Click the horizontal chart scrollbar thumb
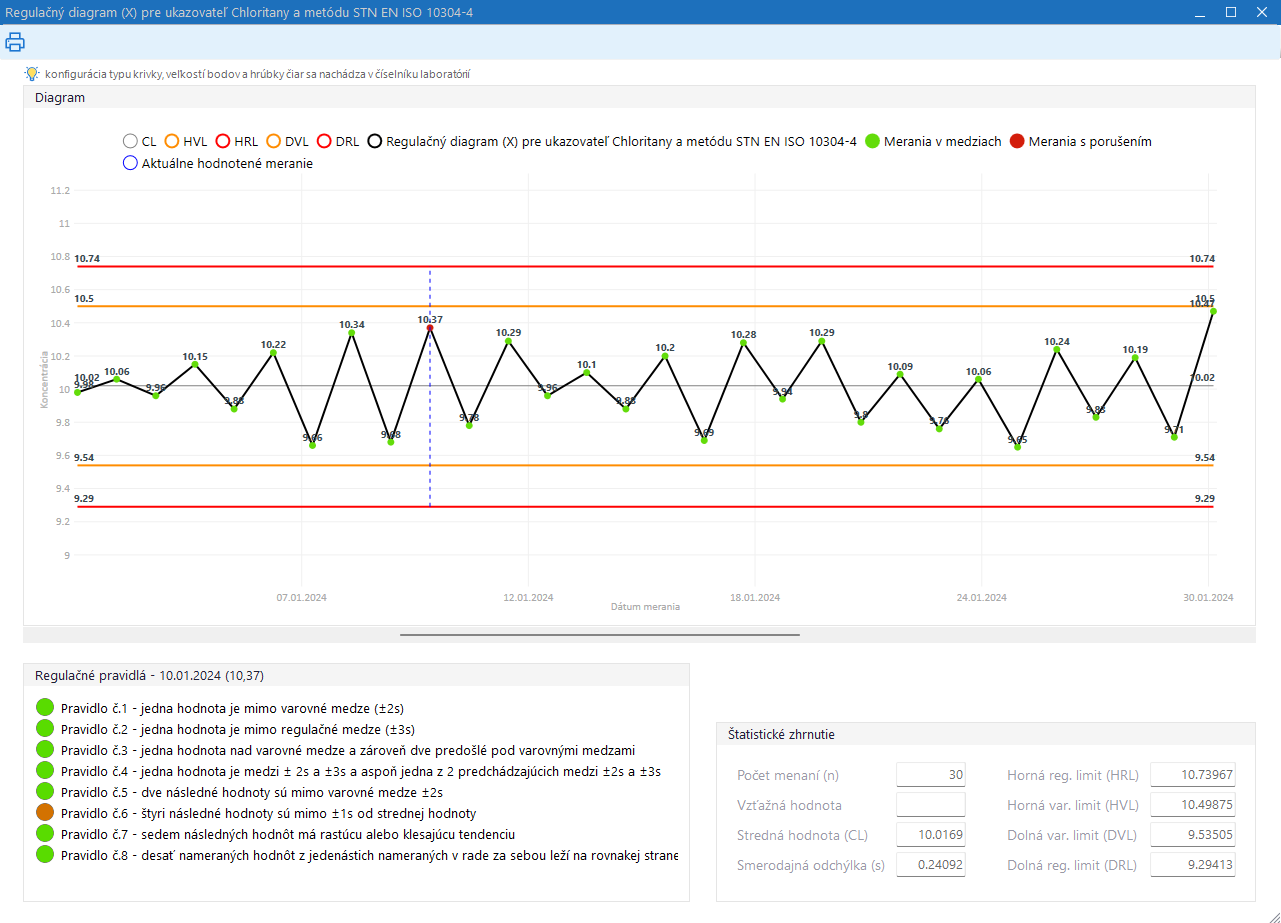The width and height of the screenshot is (1281, 923). [600, 634]
